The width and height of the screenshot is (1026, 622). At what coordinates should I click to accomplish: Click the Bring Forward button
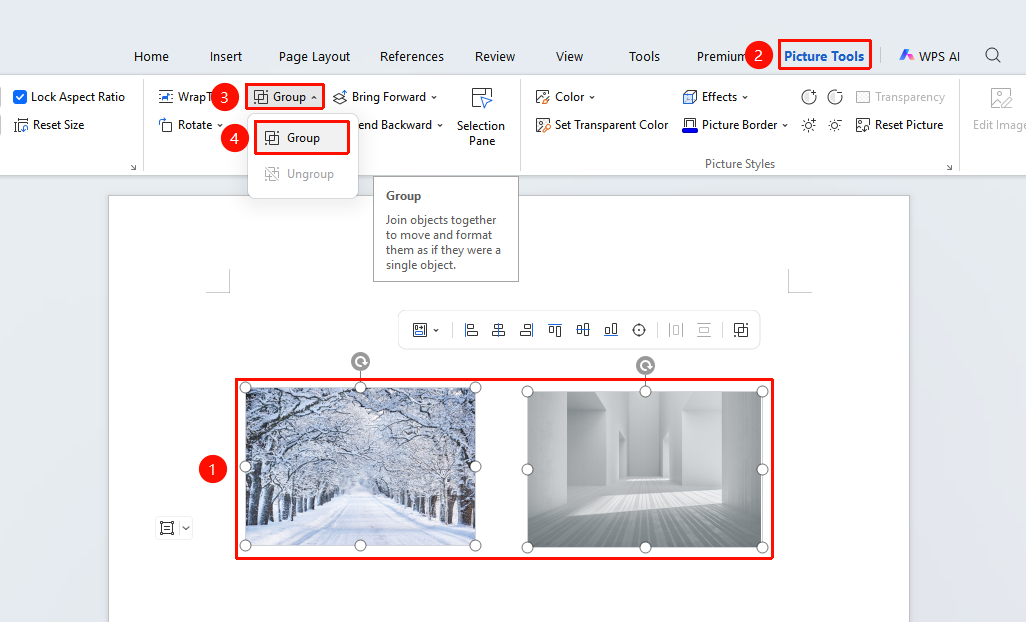pos(380,97)
